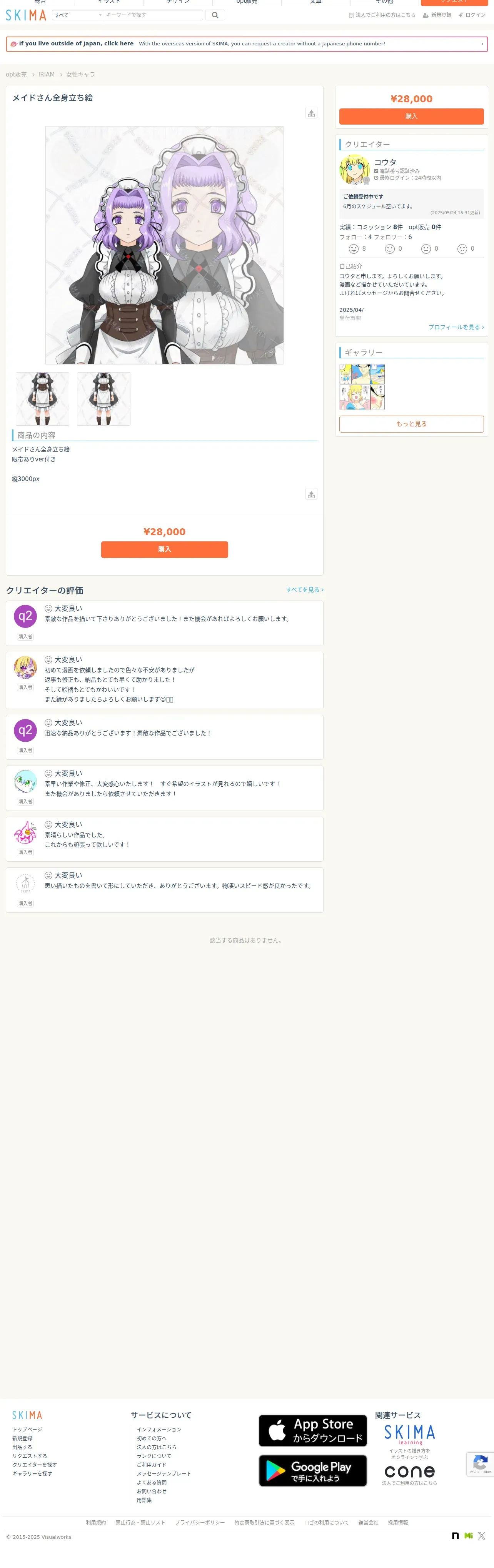The image size is (494, 1568).
Task: Open 禁止行為・禁止リスト in the bottom bar
Action: click(141, 1522)
